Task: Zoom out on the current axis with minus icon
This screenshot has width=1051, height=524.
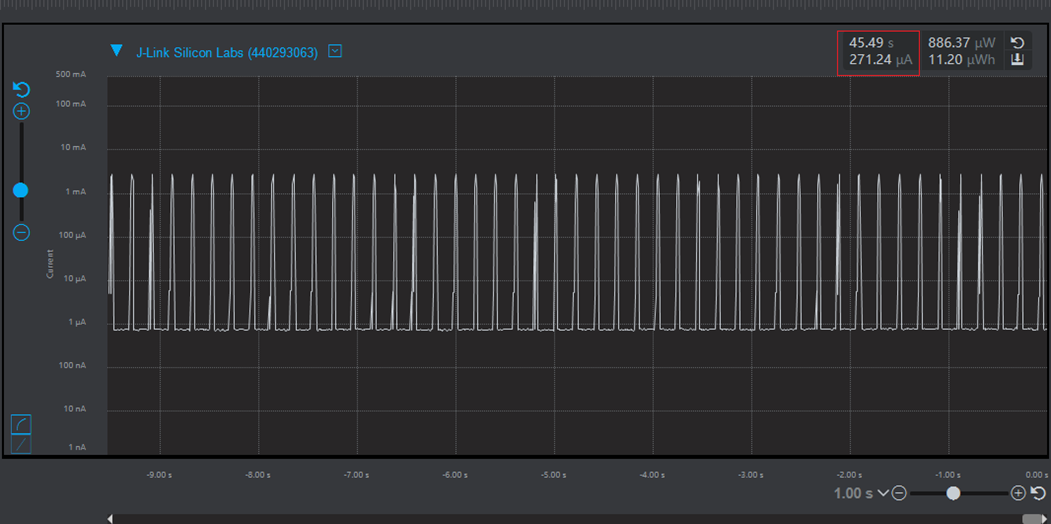Action: coord(21,233)
